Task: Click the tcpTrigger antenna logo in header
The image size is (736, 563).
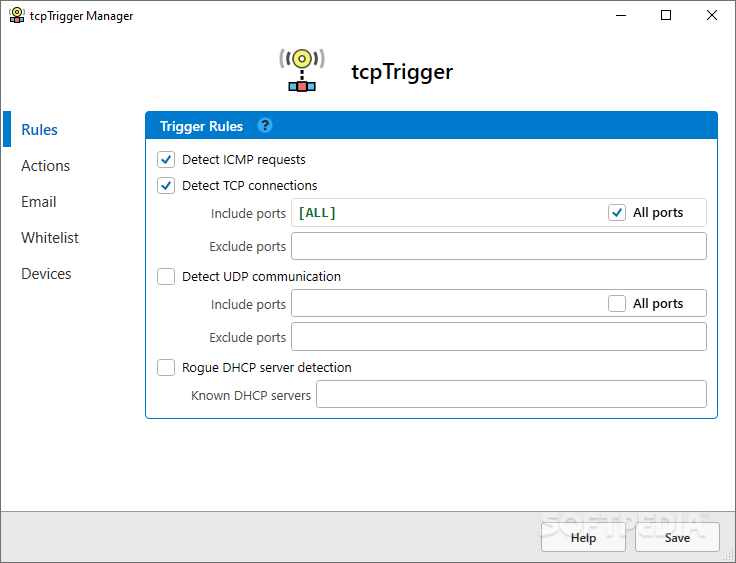Action: pos(302,70)
